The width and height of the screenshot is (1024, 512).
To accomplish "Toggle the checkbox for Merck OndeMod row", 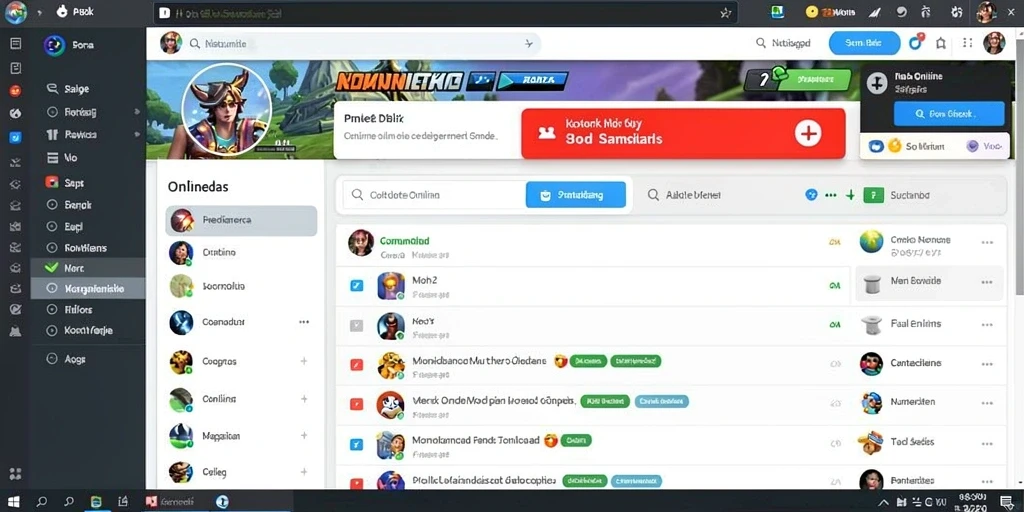I will pyautogui.click(x=357, y=404).
